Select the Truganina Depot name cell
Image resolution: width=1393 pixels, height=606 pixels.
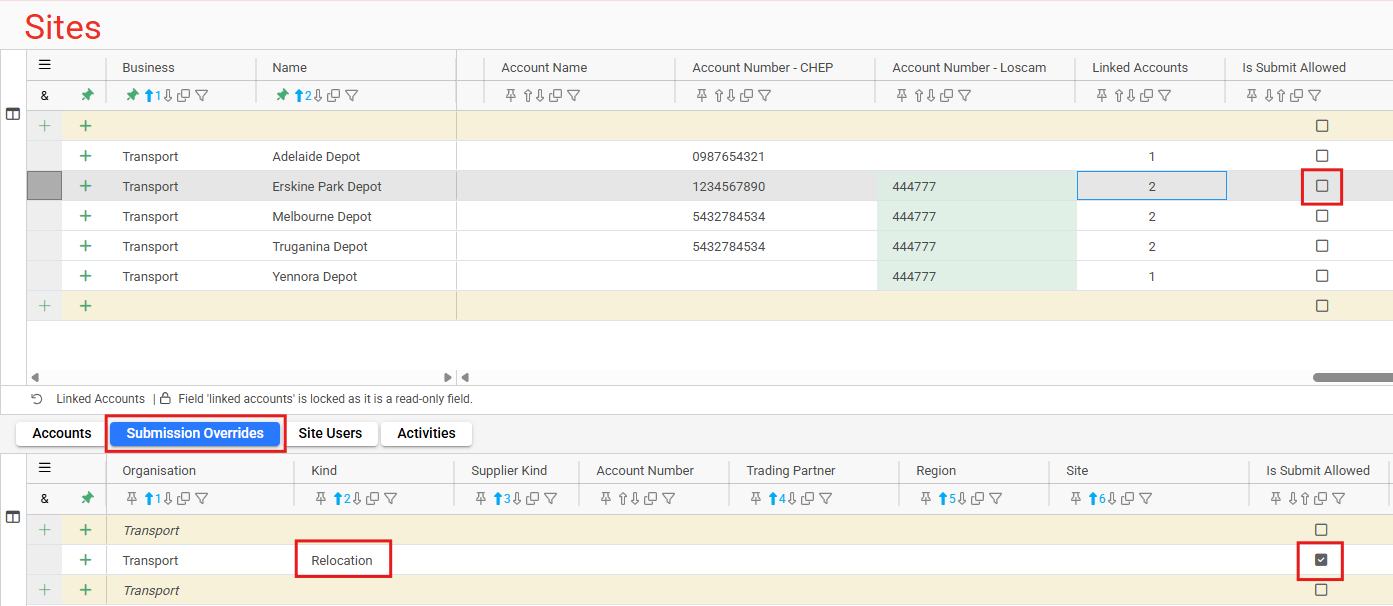(320, 246)
